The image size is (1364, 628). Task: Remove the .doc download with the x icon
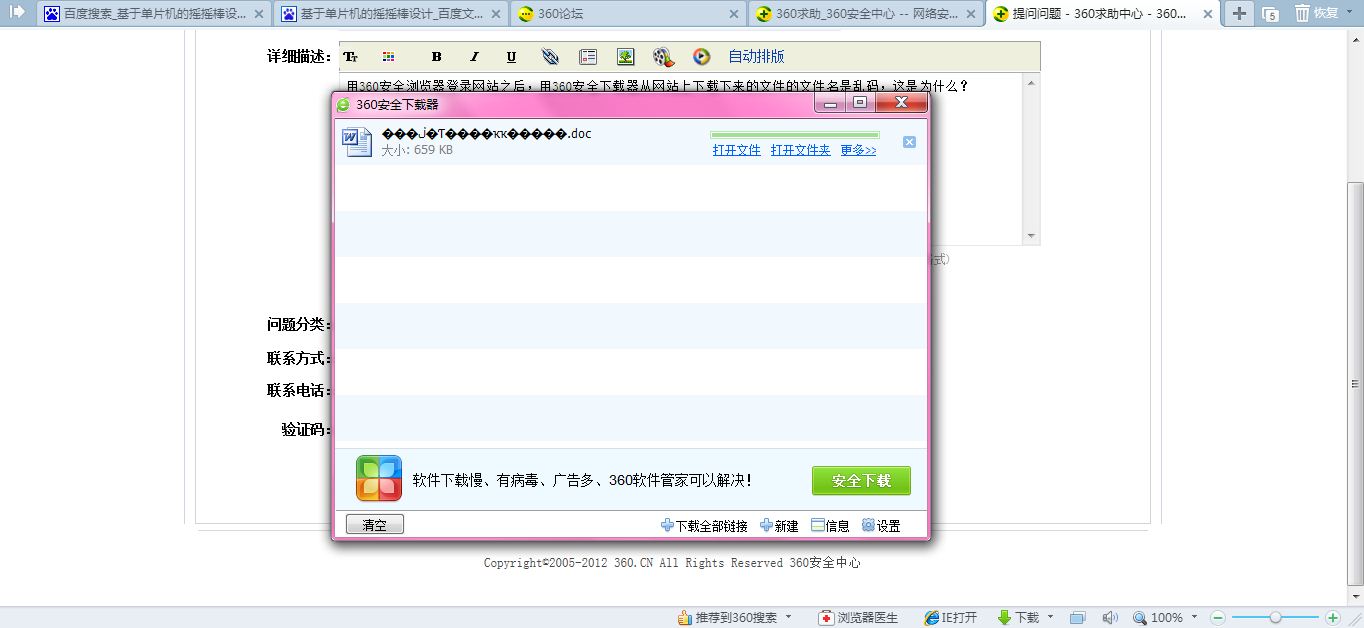pyautogui.click(x=909, y=142)
